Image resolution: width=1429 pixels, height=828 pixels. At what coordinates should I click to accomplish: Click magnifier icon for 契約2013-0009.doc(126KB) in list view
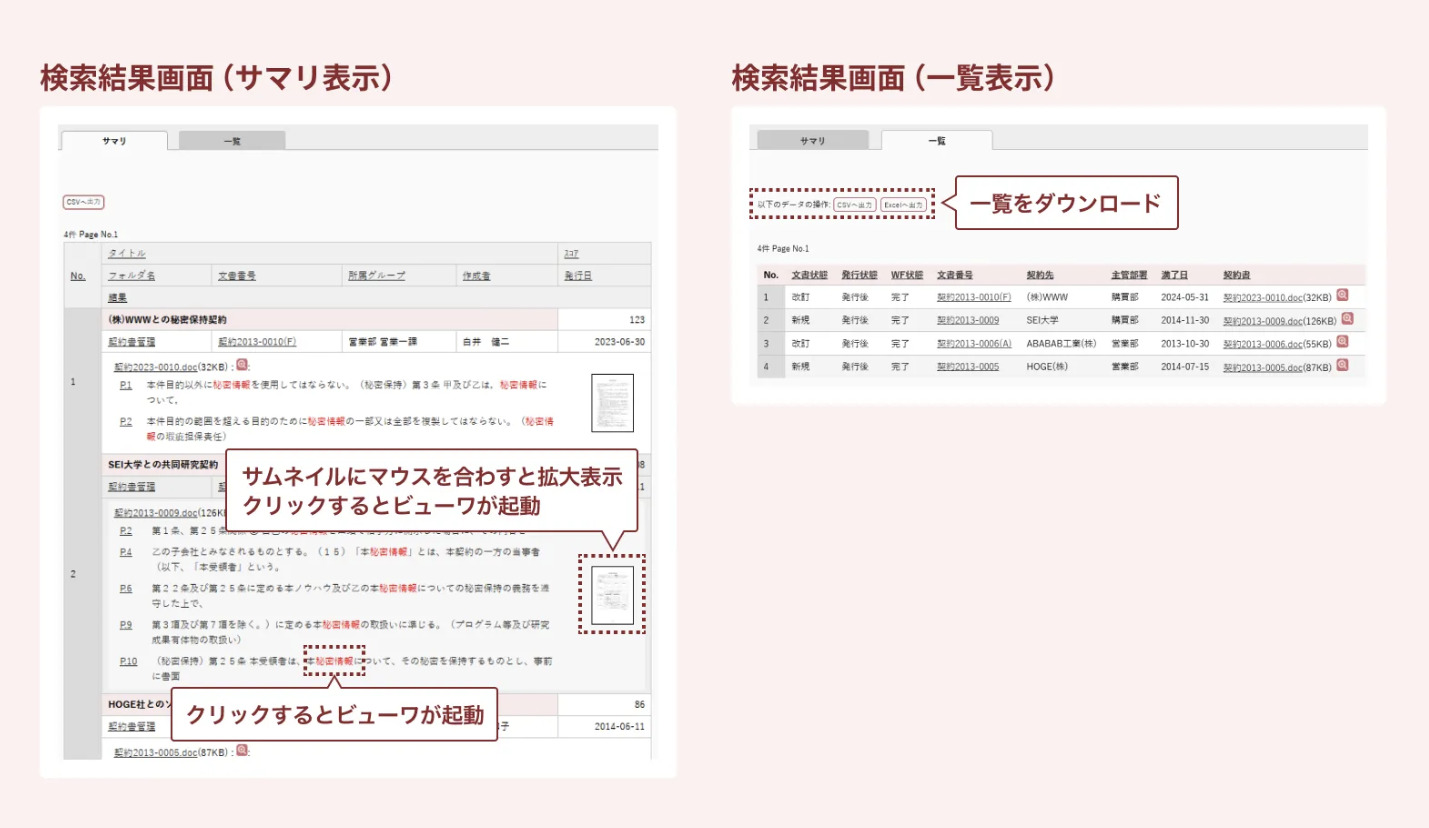point(1347,319)
